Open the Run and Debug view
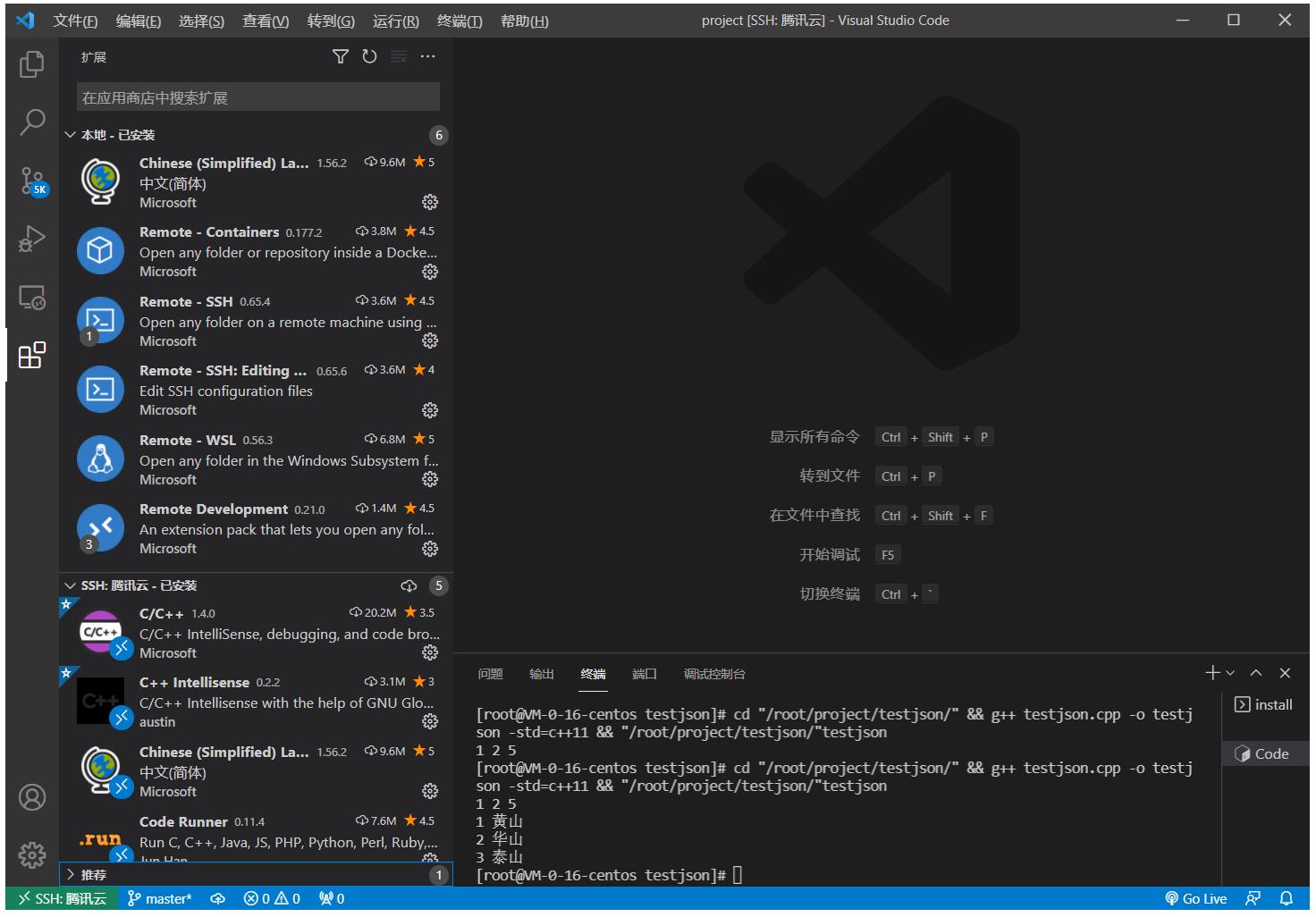 pyautogui.click(x=32, y=239)
